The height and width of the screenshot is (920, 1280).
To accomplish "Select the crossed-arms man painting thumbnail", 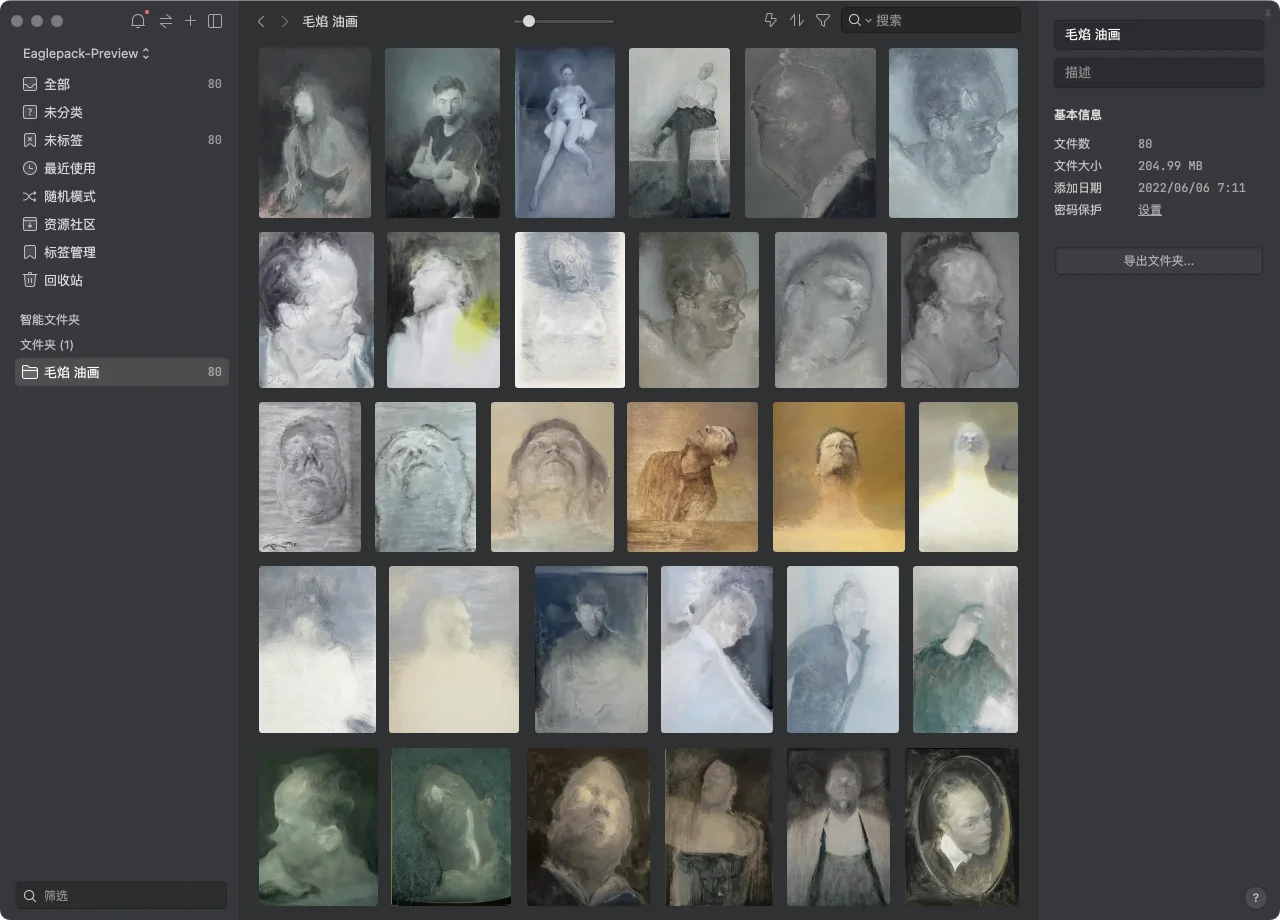I will coord(442,133).
